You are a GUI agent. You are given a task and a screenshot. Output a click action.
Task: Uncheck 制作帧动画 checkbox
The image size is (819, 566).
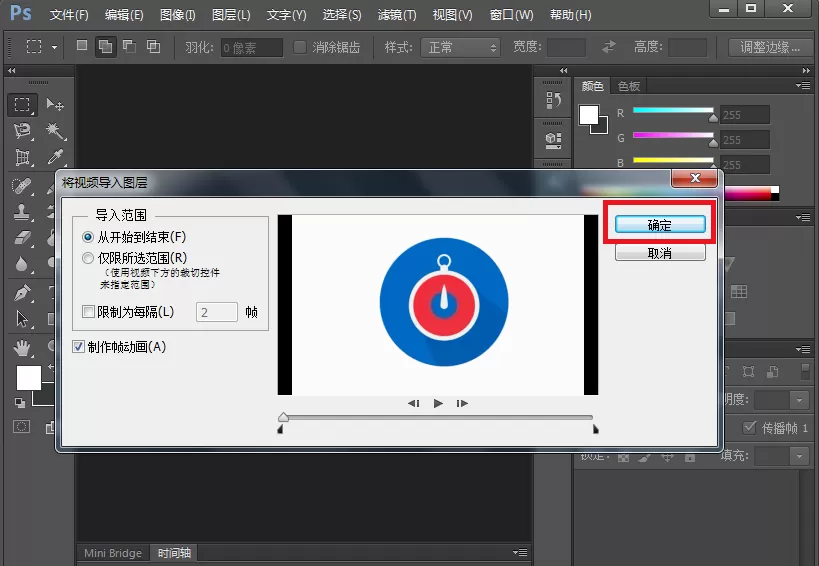click(x=78, y=347)
